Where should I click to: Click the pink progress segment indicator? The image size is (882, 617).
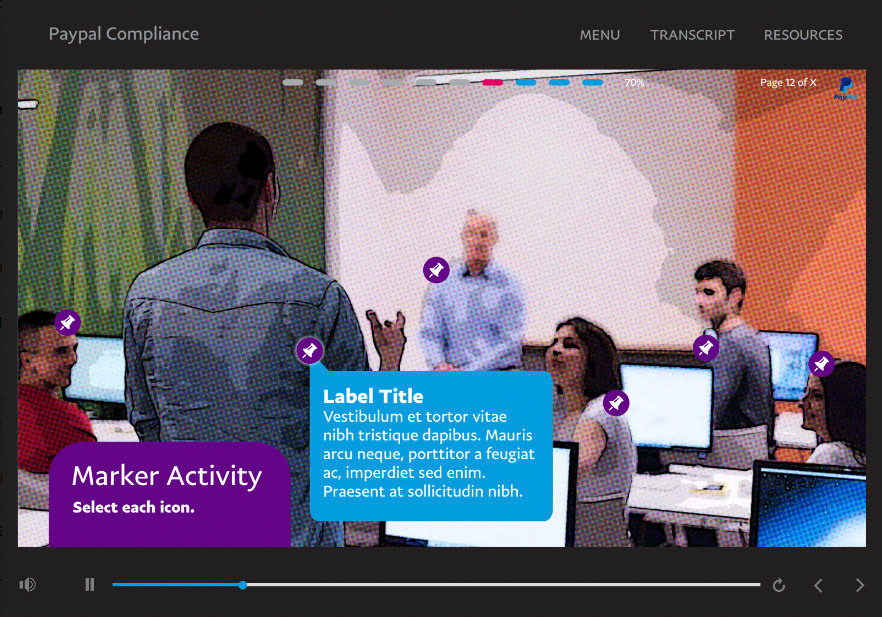(493, 82)
